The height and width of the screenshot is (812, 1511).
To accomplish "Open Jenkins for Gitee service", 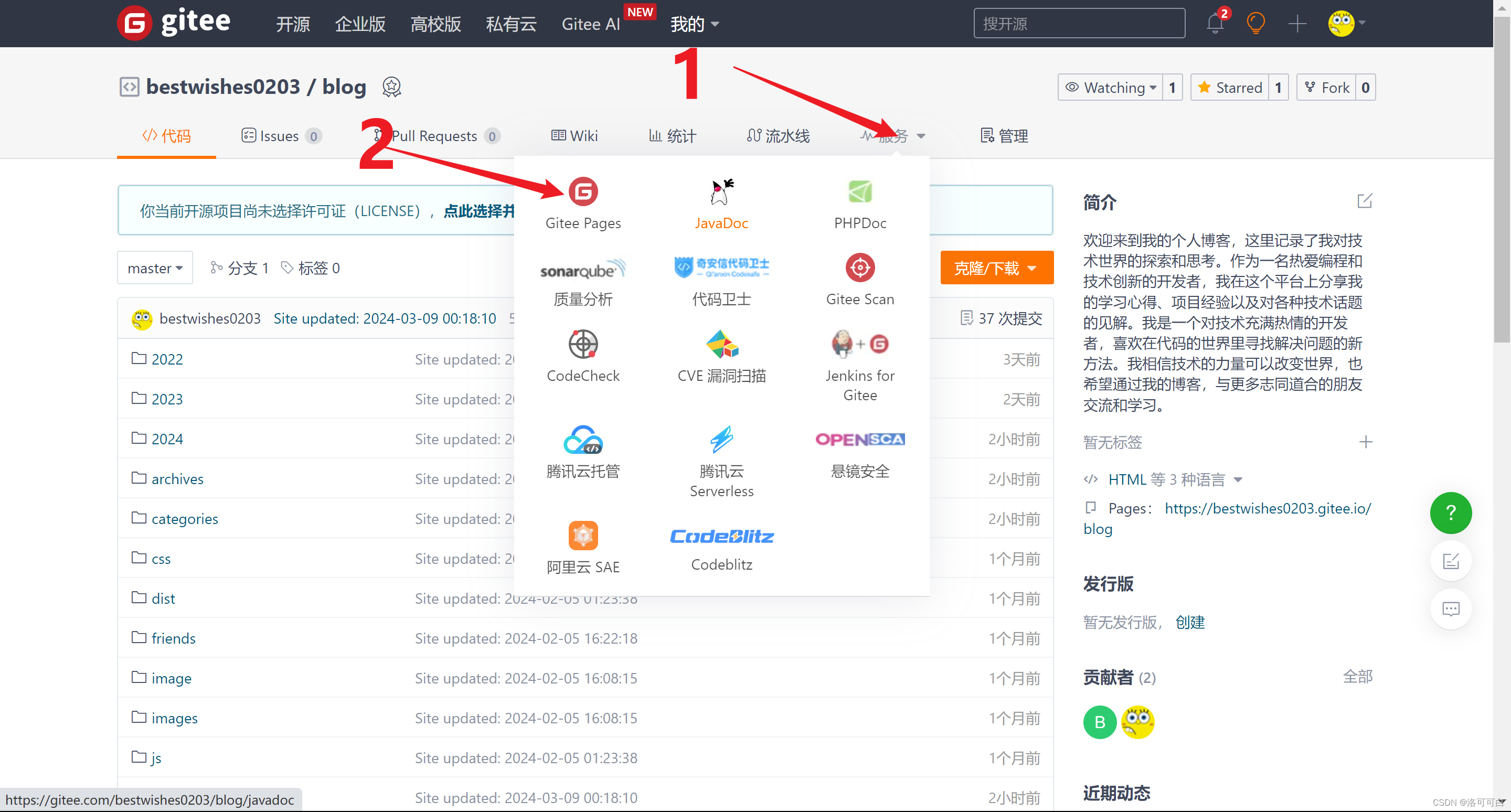I will pos(860,365).
